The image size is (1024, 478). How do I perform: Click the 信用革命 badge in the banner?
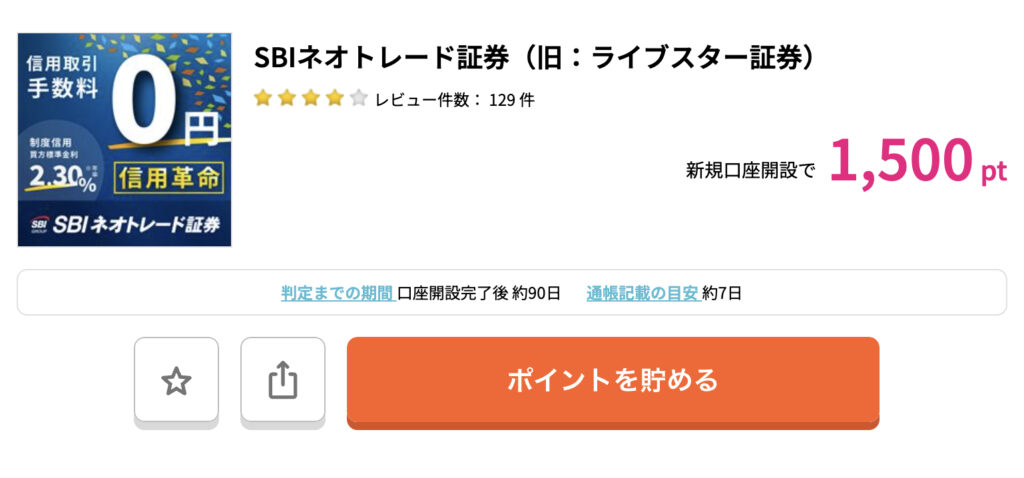[x=169, y=179]
